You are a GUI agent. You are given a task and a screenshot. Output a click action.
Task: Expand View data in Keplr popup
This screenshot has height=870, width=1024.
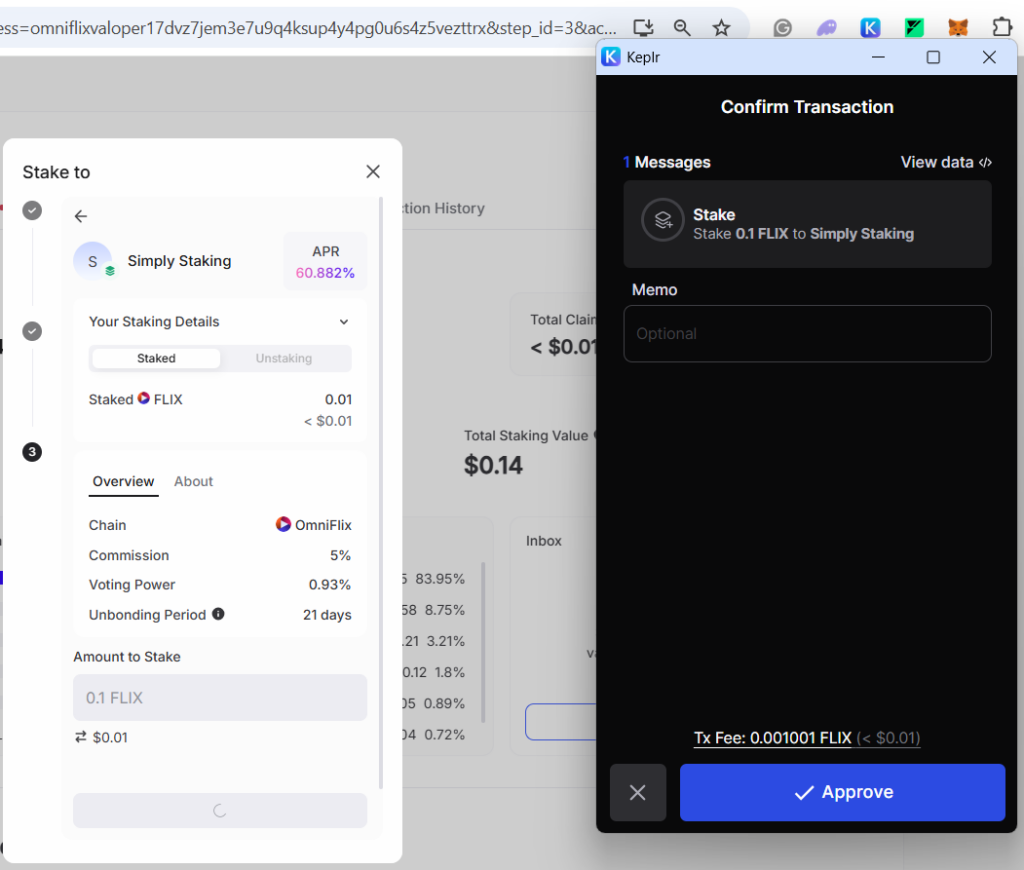(946, 162)
